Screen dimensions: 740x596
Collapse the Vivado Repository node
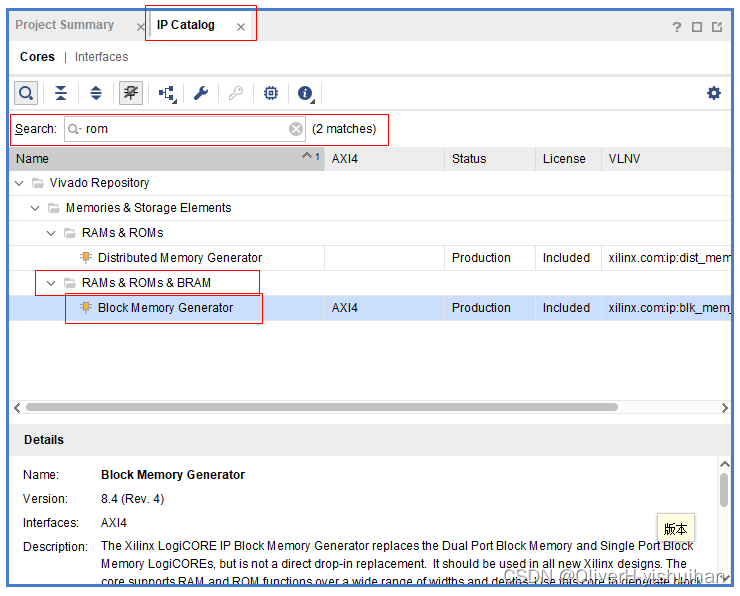pyautogui.click(x=19, y=183)
